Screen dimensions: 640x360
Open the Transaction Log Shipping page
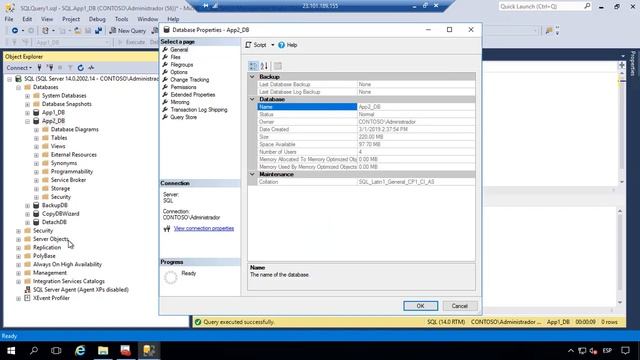point(199,110)
